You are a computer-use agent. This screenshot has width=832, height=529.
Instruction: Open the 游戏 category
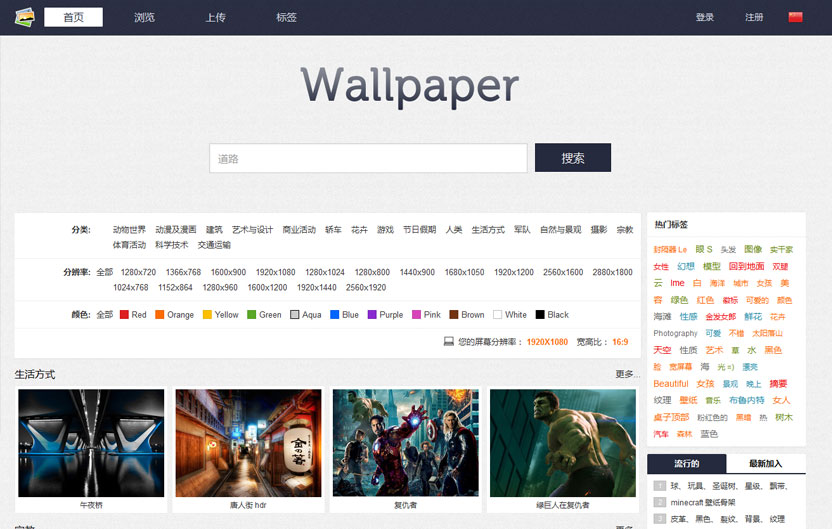385,230
